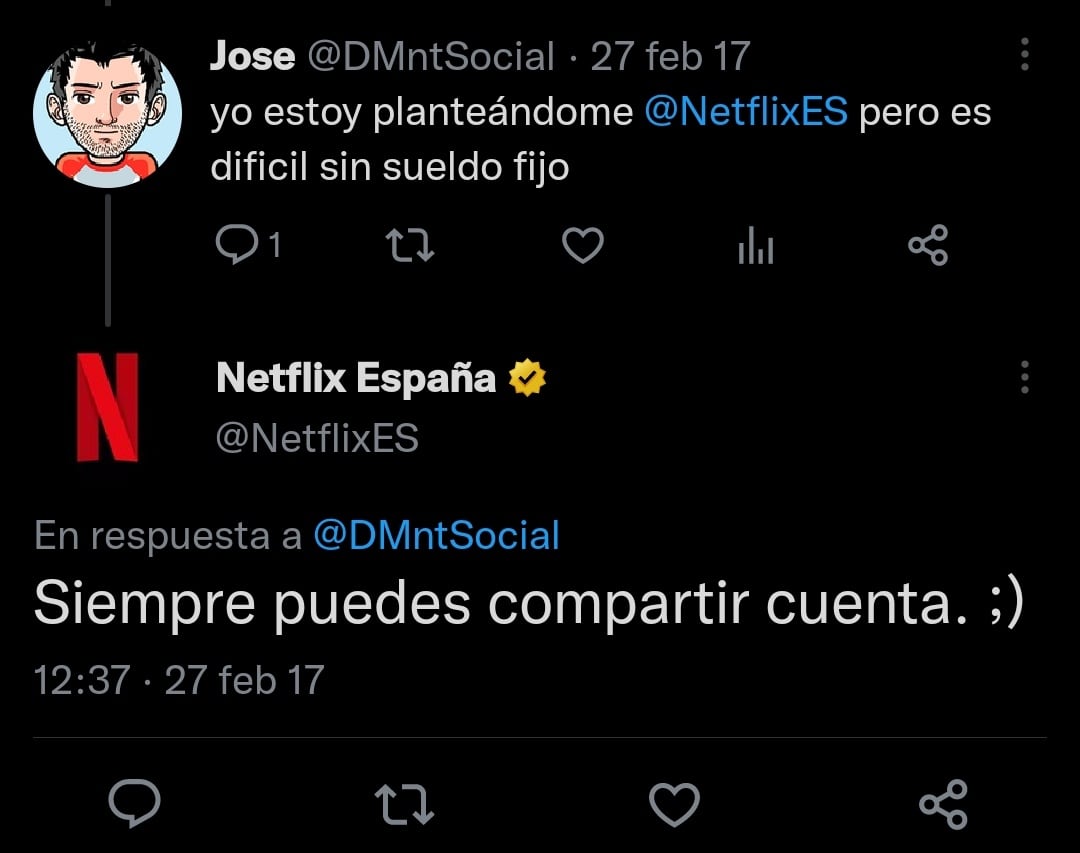
Task: Click the gold verified badge
Action: [x=527, y=379]
